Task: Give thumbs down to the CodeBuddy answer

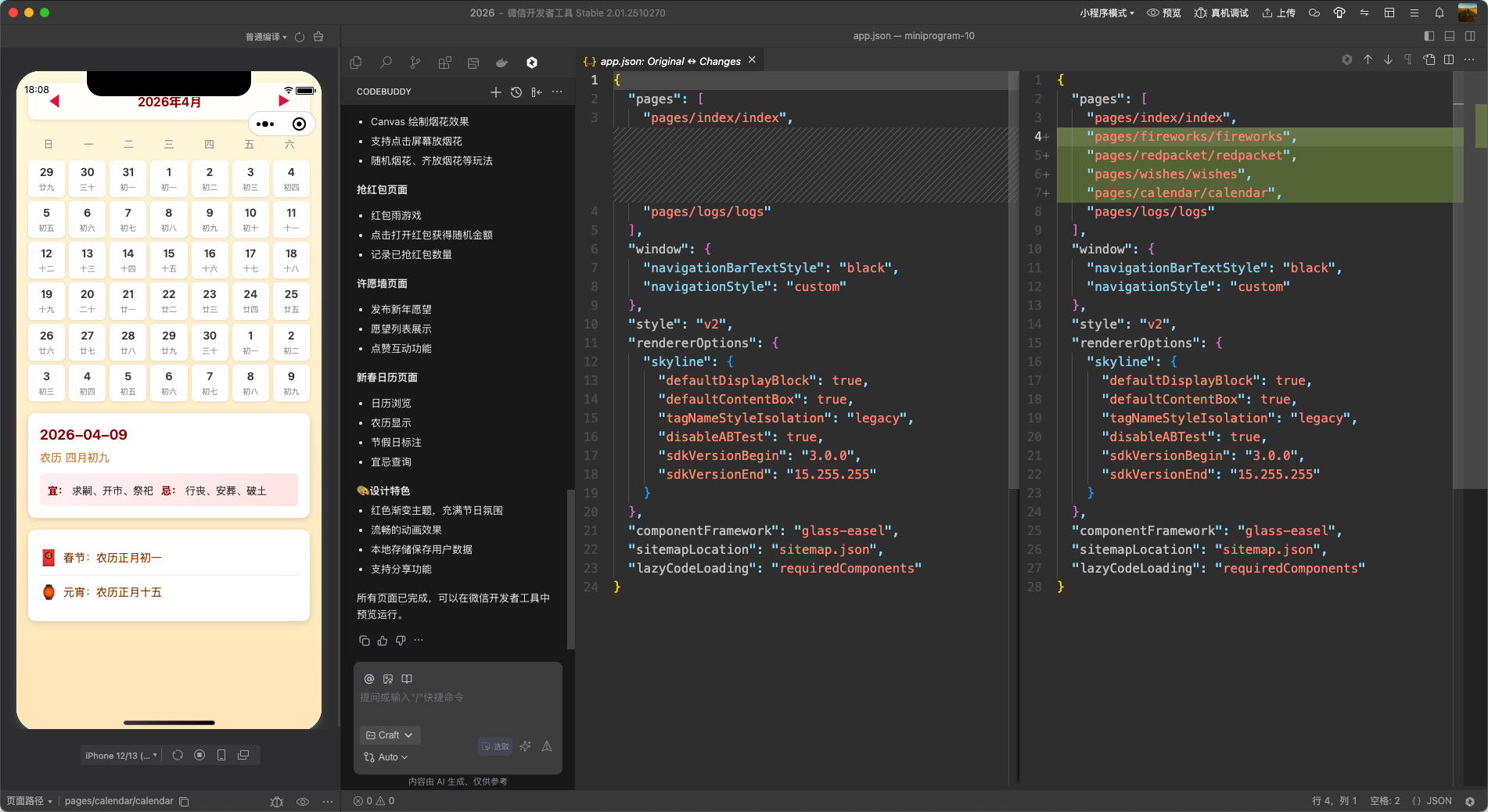Action: click(x=401, y=641)
